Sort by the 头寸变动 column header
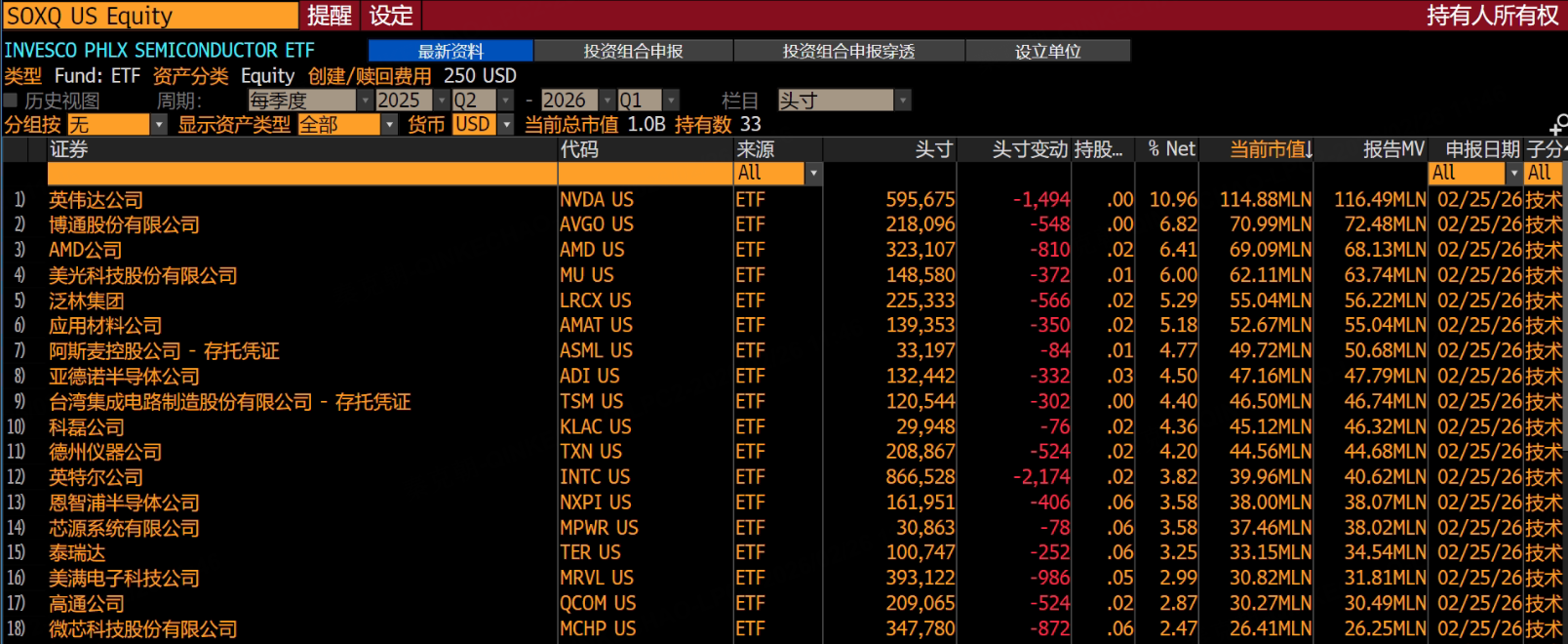 1014,149
